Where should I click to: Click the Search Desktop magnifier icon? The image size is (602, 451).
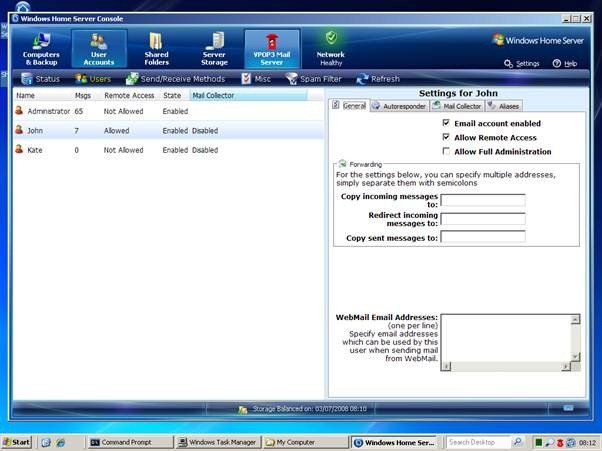pyautogui.click(x=517, y=442)
